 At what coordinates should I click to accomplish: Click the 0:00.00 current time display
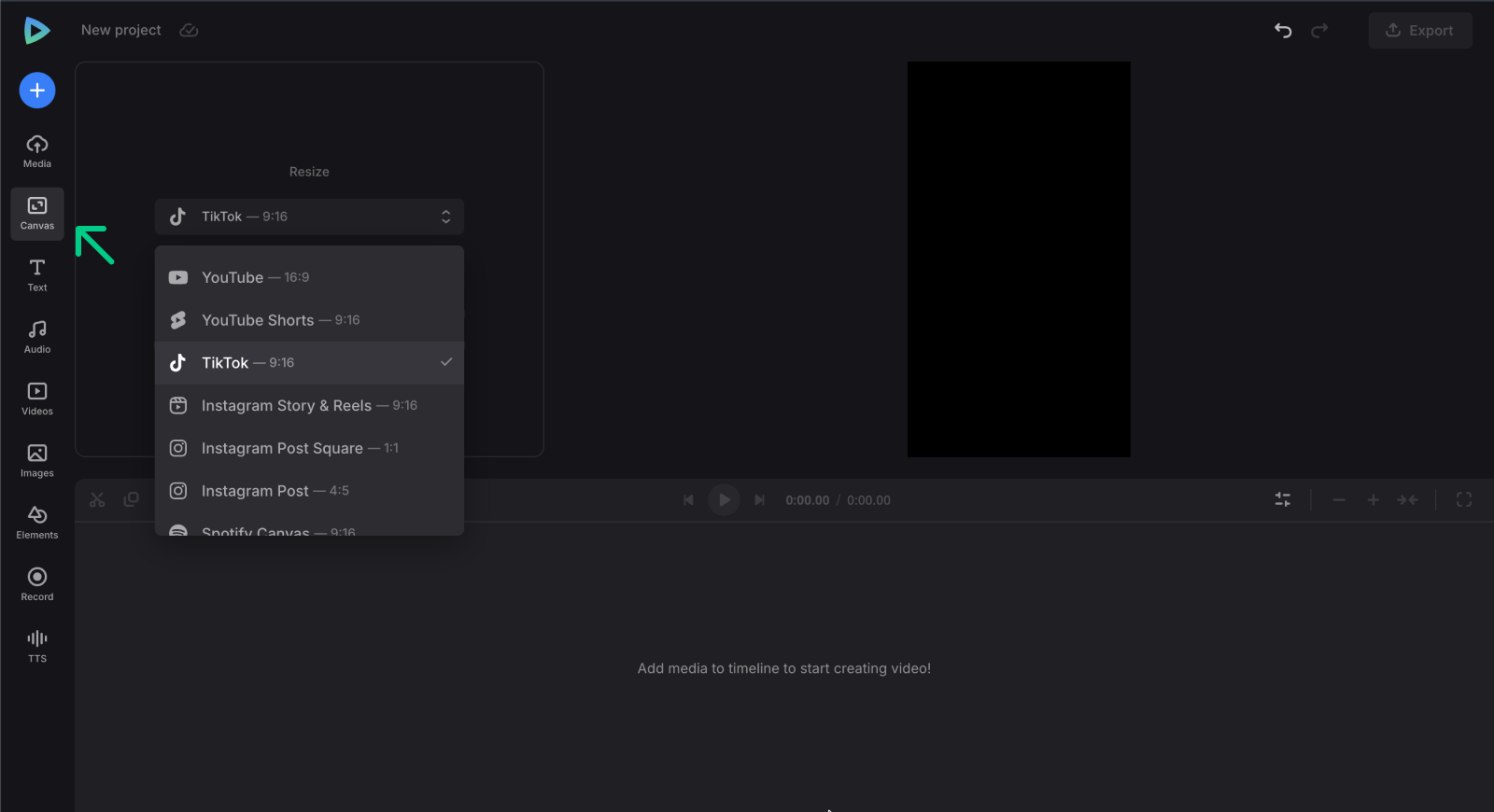[x=808, y=500]
